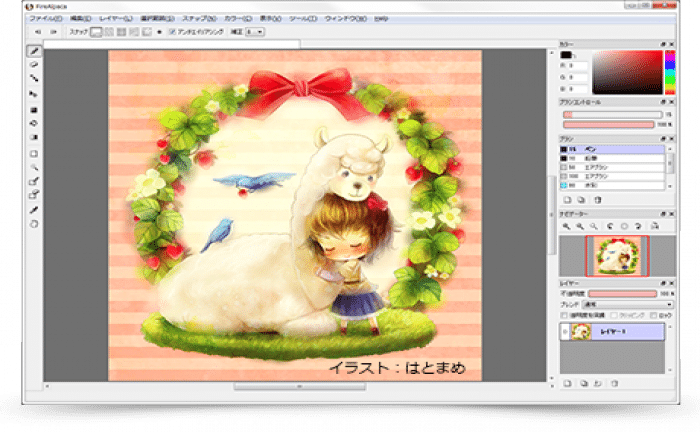
Task: Open the 編集 menu
Action: [x=81, y=19]
